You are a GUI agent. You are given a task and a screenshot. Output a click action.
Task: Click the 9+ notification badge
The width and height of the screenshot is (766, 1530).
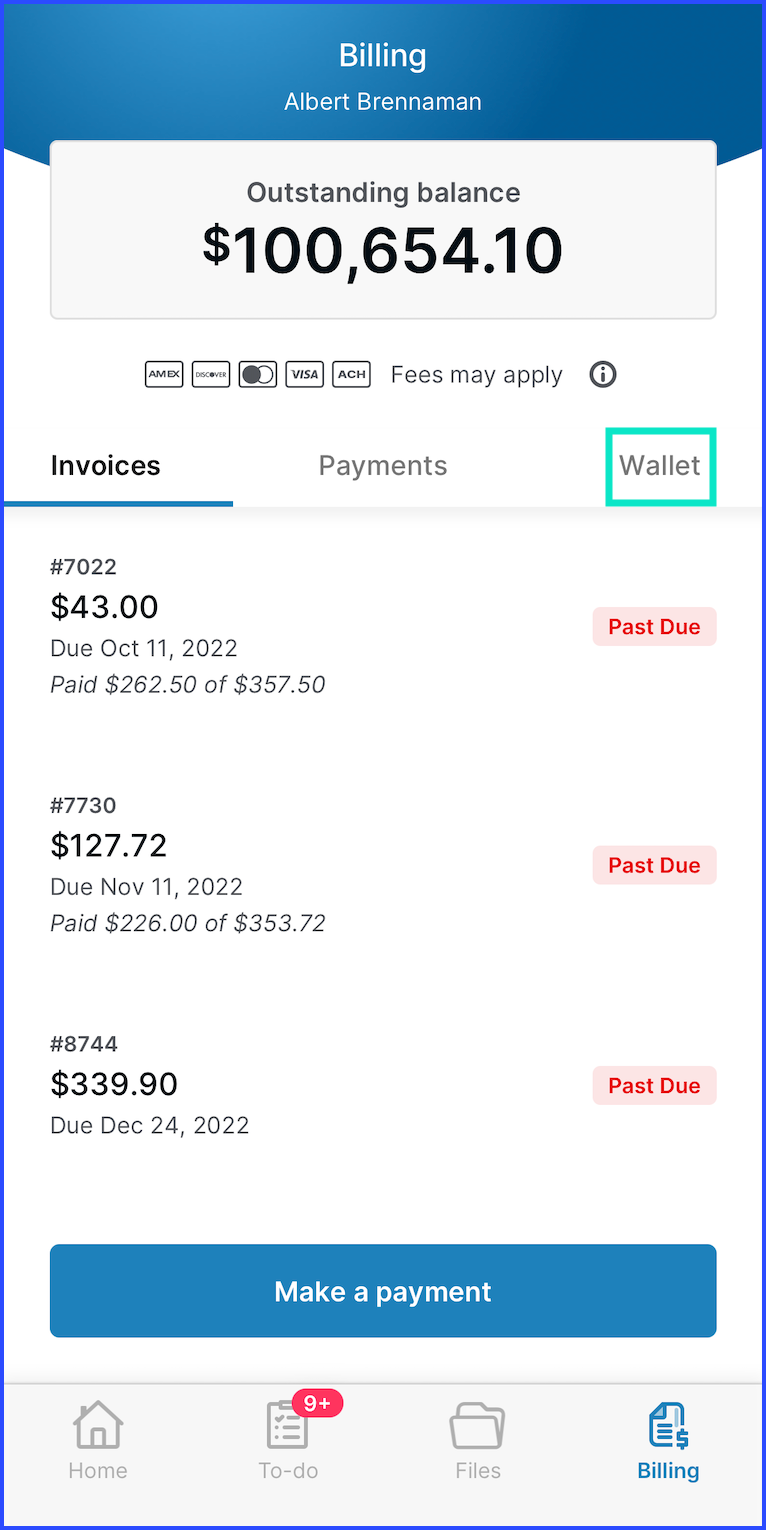317,1403
